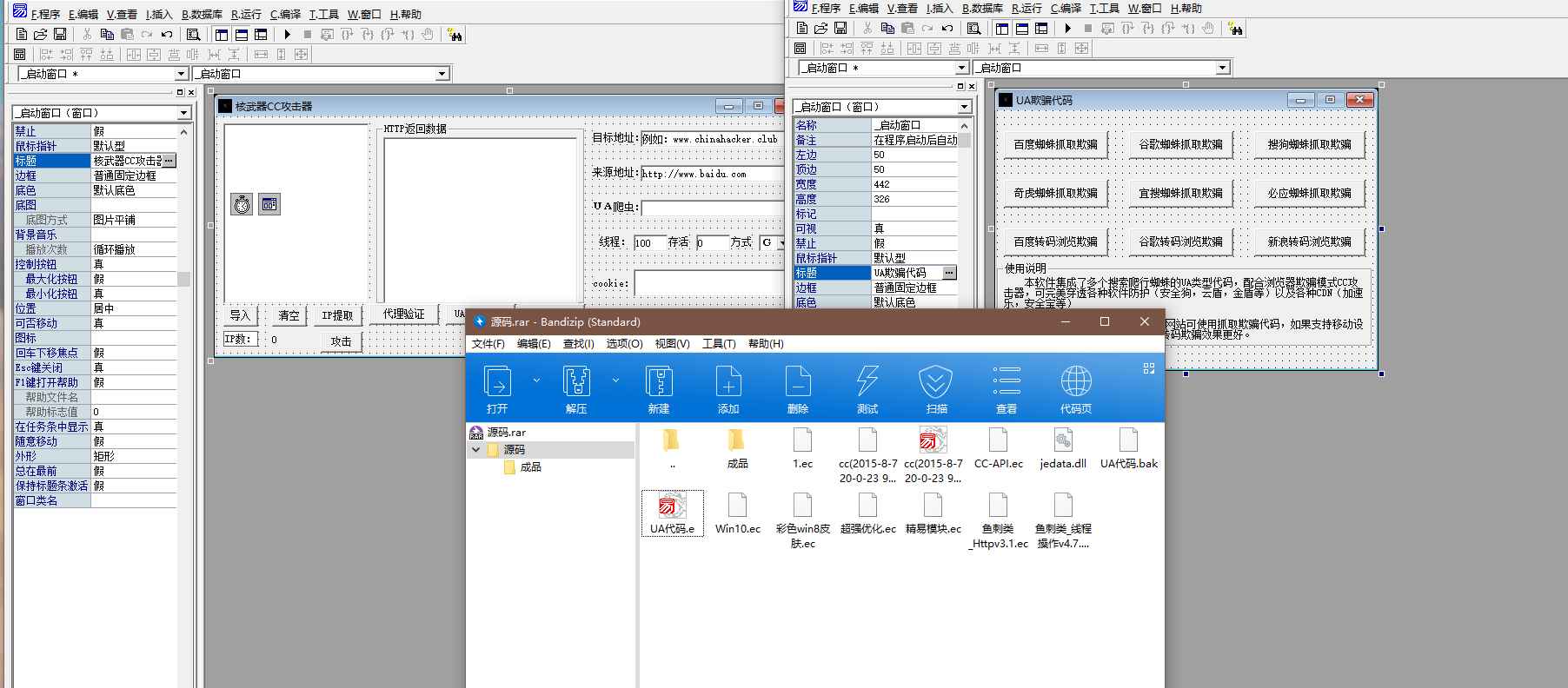The width and height of the screenshot is (1568, 688).
Task: Select the 成品 folder in the tree
Action: (530, 467)
